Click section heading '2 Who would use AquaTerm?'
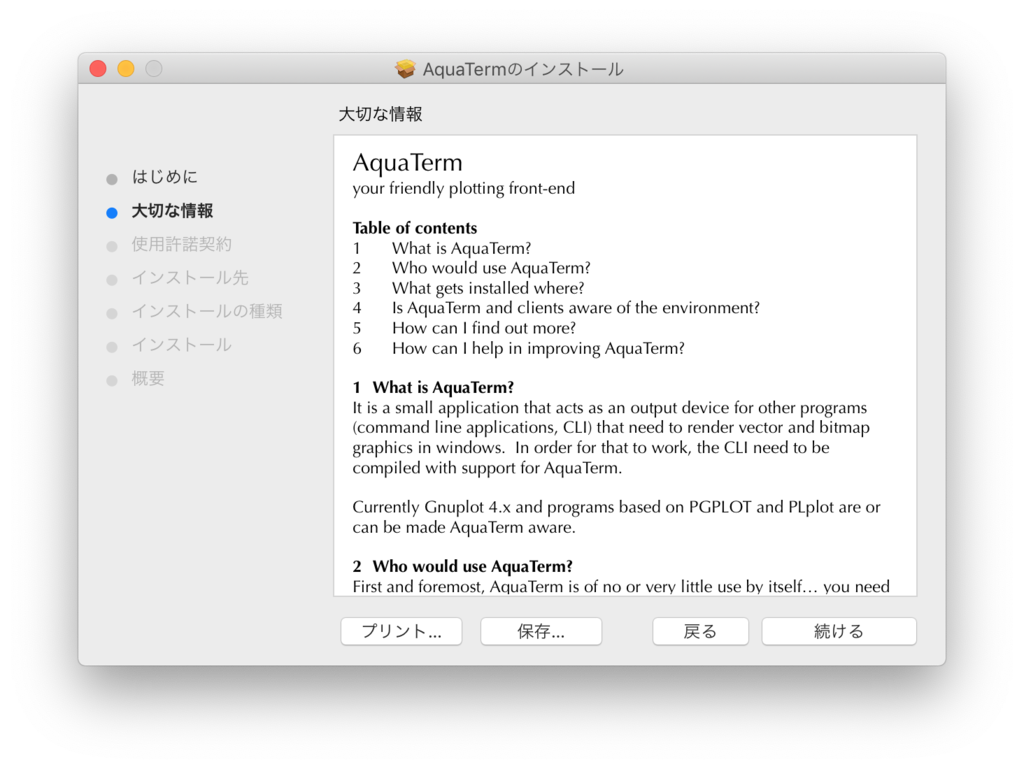Image resolution: width=1024 pixels, height=769 pixels. click(462, 567)
